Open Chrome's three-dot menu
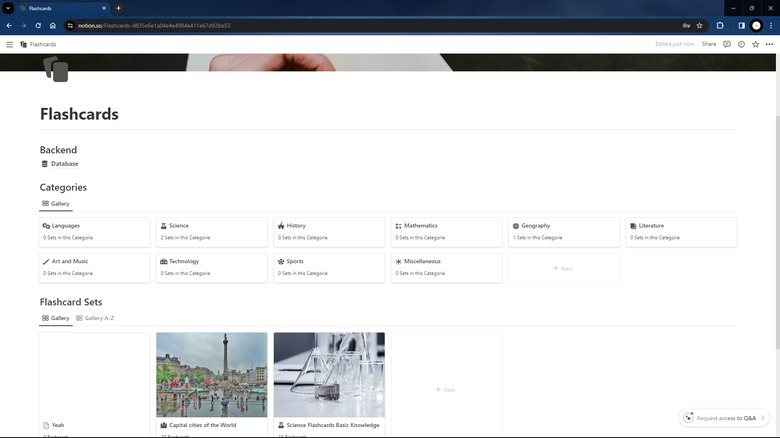 [770, 25]
